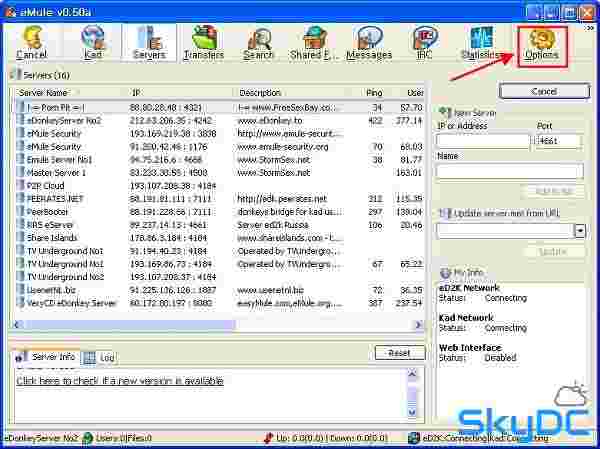Click server list scroll right arrow
The image size is (600, 449).
pyautogui.click(x=419, y=325)
